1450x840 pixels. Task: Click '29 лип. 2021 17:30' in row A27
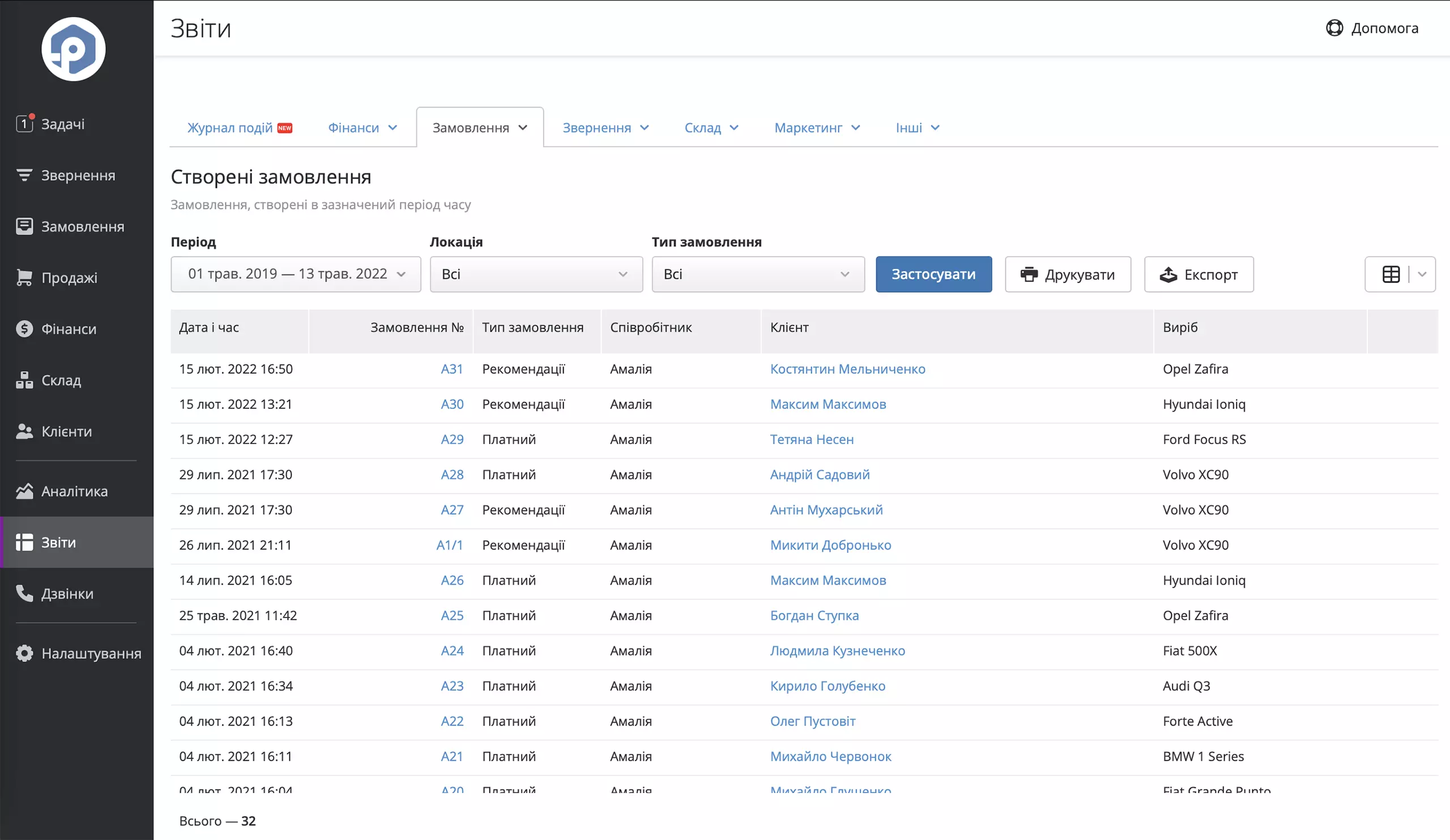pyautogui.click(x=235, y=510)
